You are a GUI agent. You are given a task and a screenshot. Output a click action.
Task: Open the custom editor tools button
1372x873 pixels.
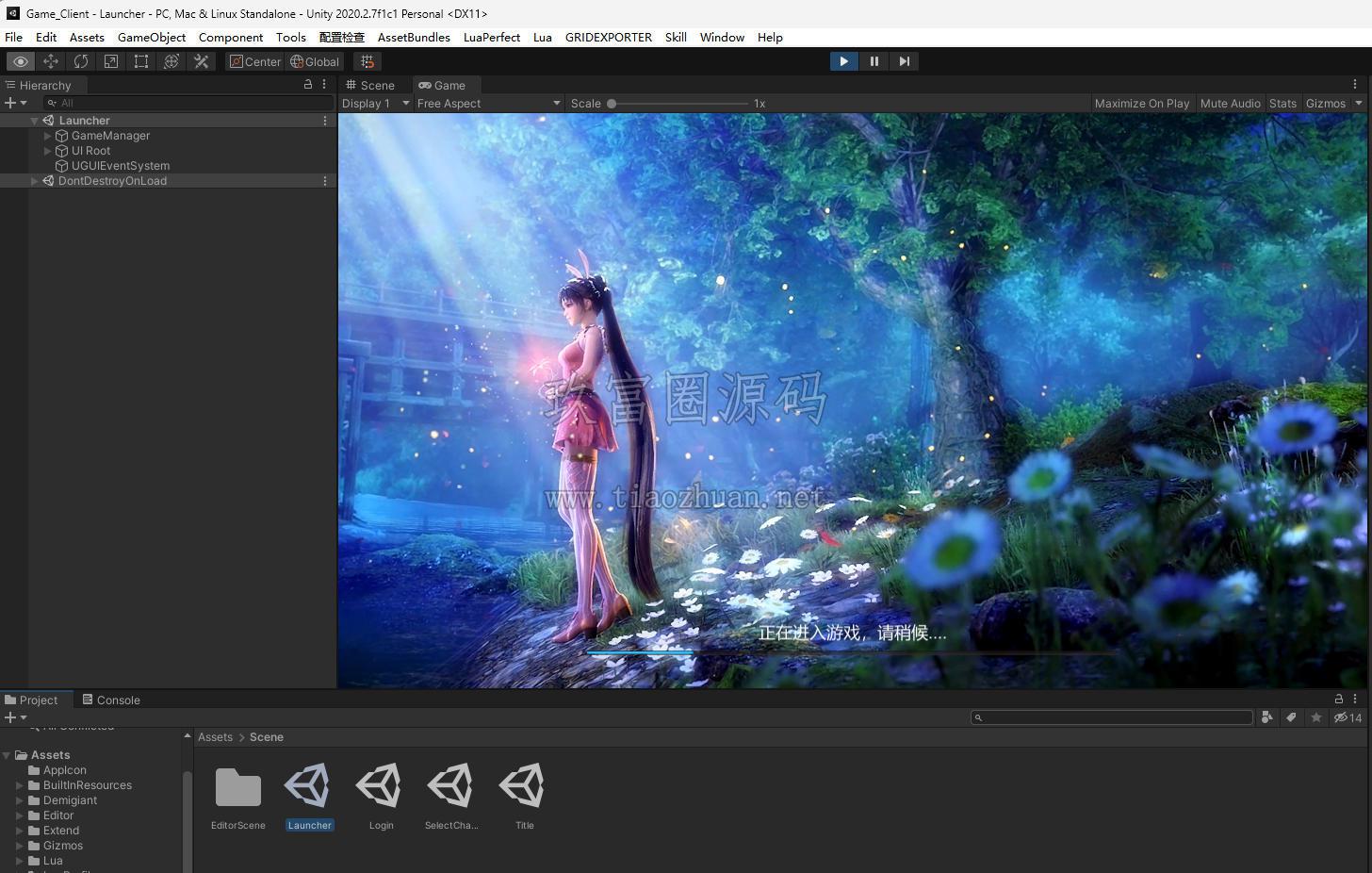(x=202, y=61)
